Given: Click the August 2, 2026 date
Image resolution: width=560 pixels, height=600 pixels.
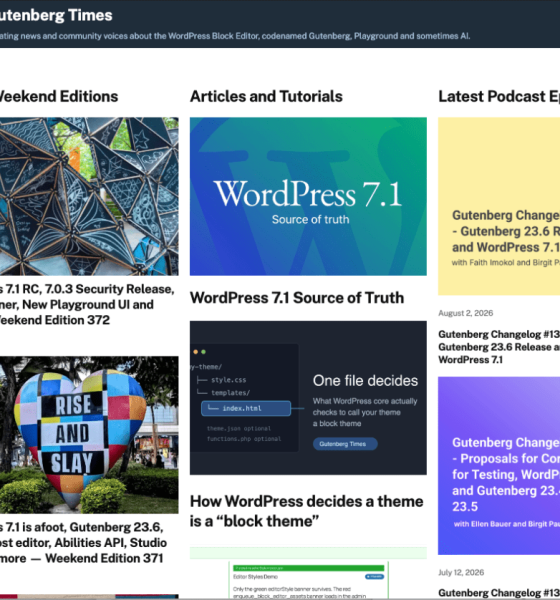Looking at the screenshot, I should (465, 313).
